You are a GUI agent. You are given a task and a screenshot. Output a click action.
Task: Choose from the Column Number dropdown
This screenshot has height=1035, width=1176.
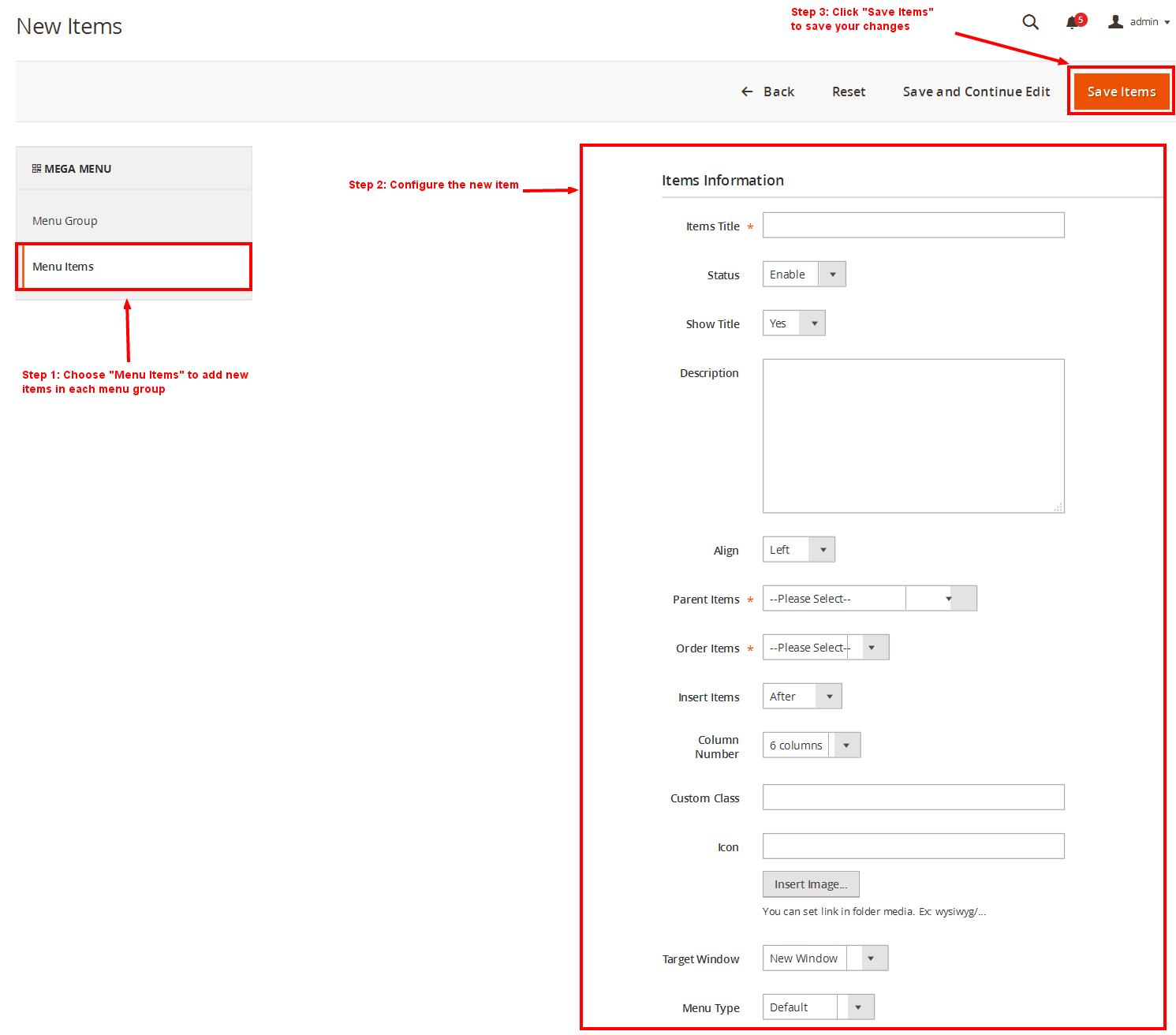[811, 745]
